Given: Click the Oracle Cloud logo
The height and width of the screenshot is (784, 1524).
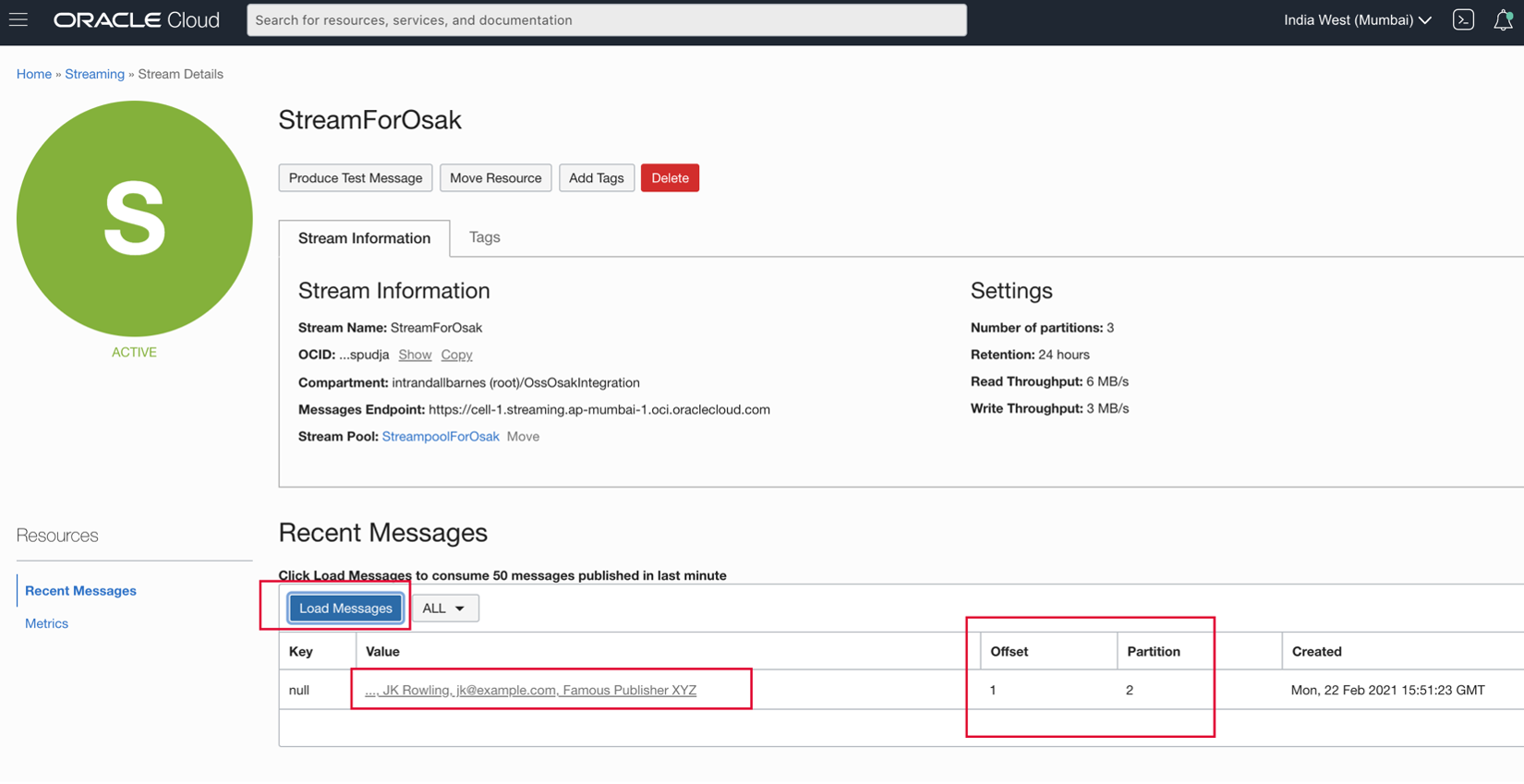Looking at the screenshot, I should (137, 19).
